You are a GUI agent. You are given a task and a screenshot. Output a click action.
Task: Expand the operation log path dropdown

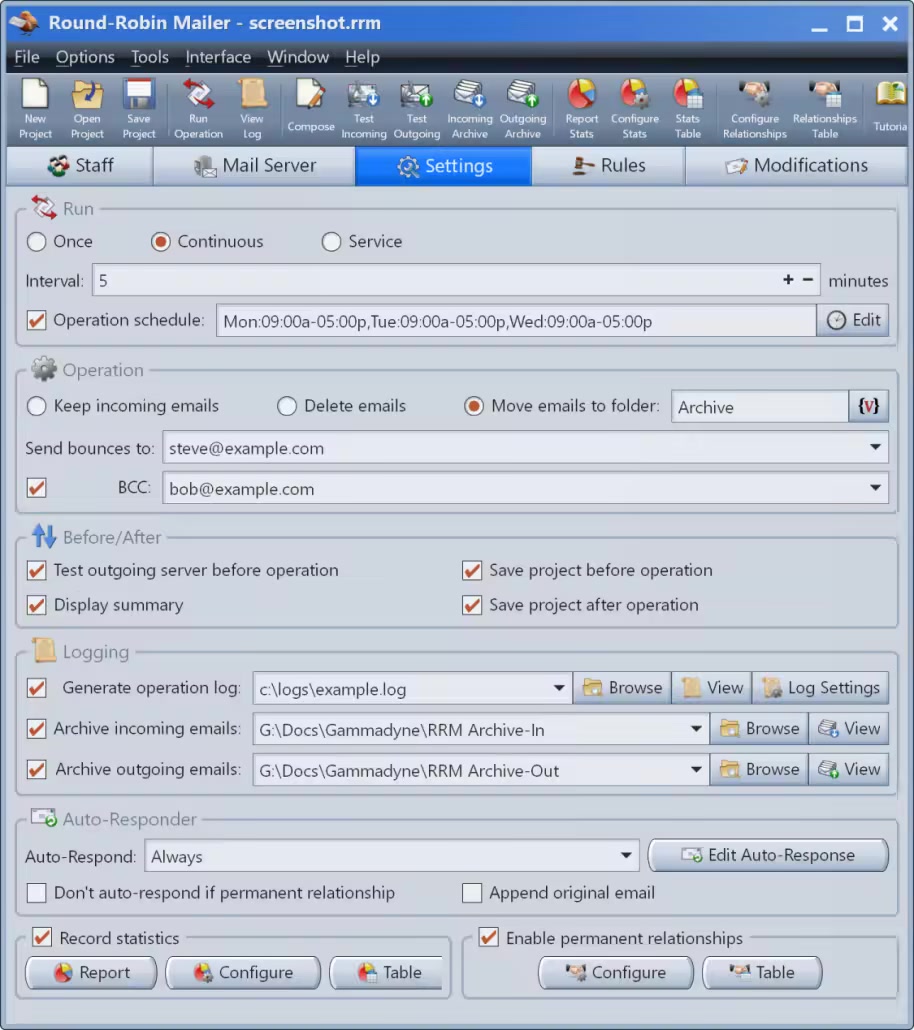pos(559,688)
